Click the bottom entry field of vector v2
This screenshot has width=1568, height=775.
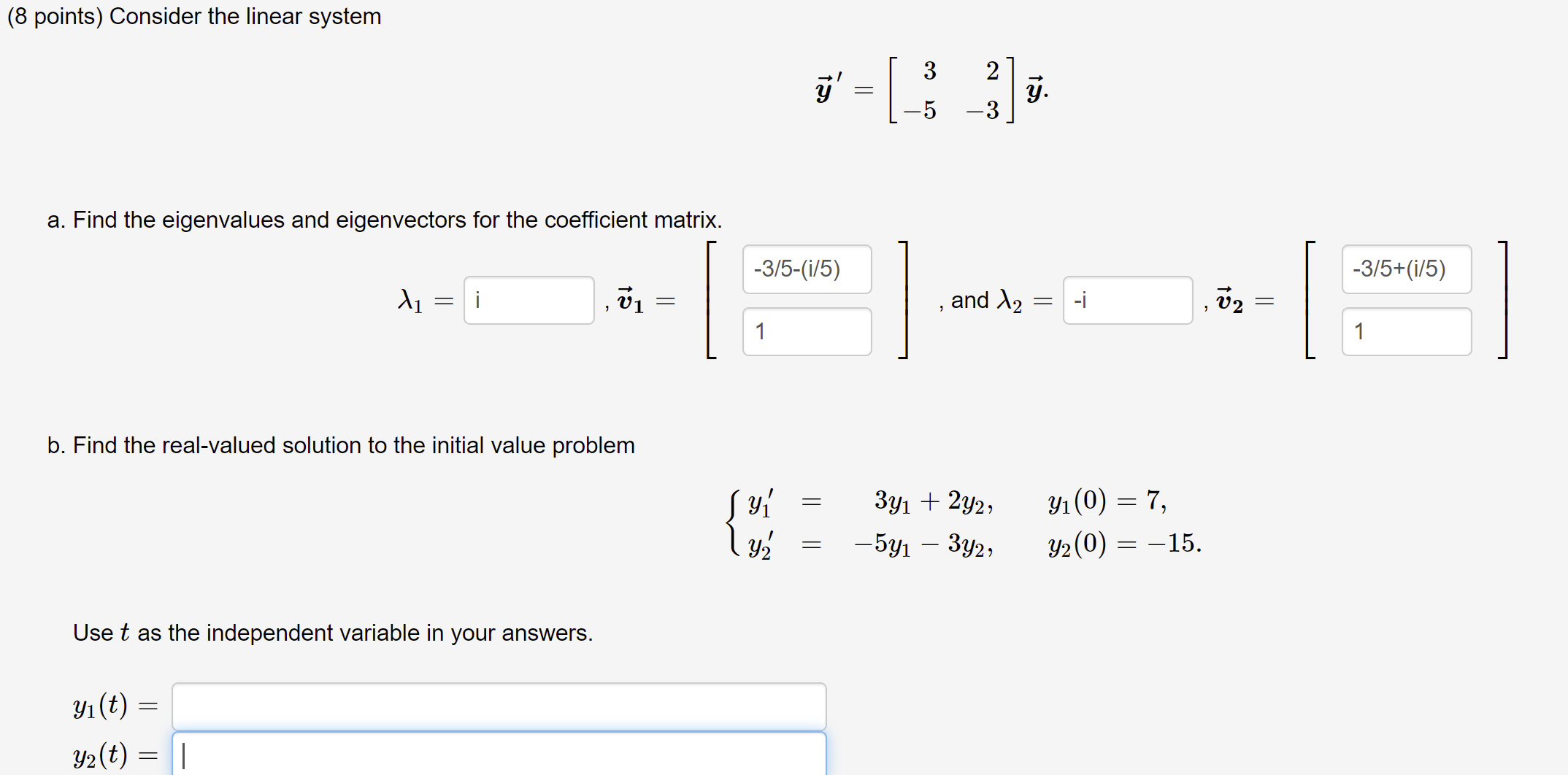coord(1406,332)
